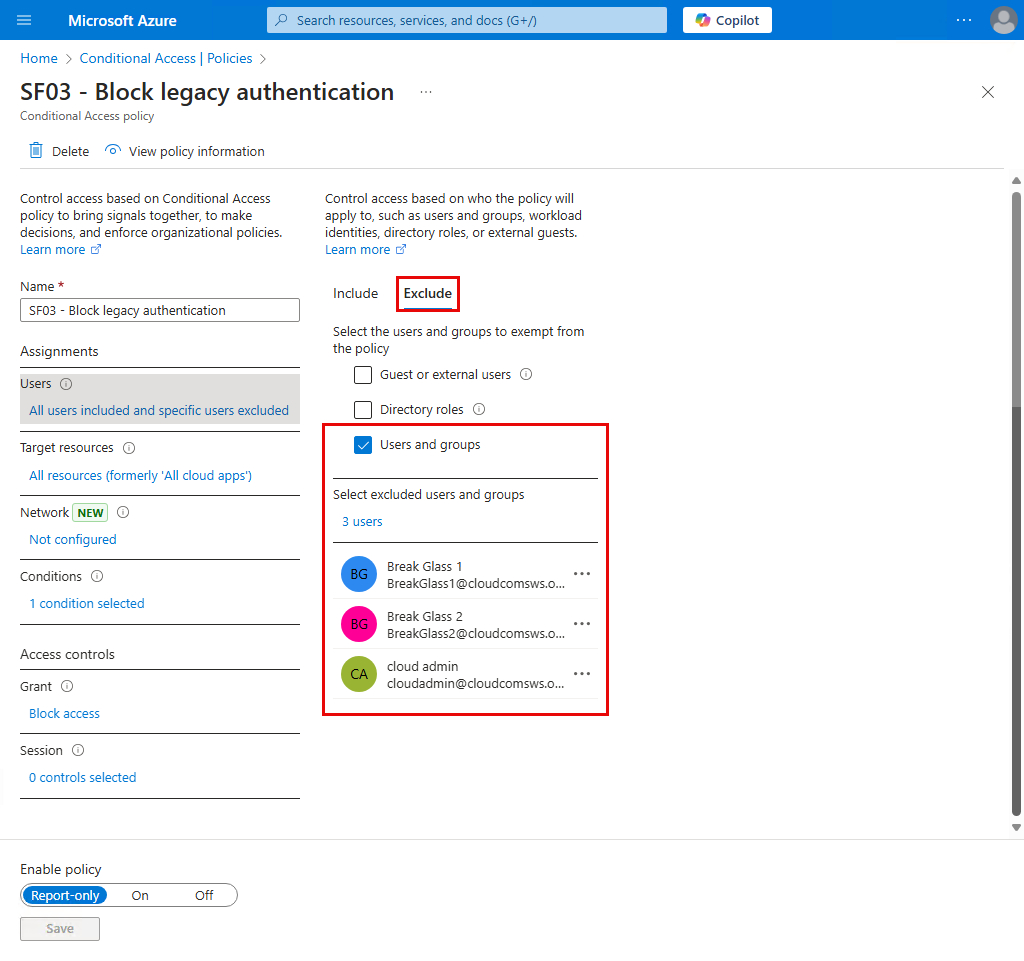
Task: Open info icon next to Grant
Action: click(x=67, y=686)
